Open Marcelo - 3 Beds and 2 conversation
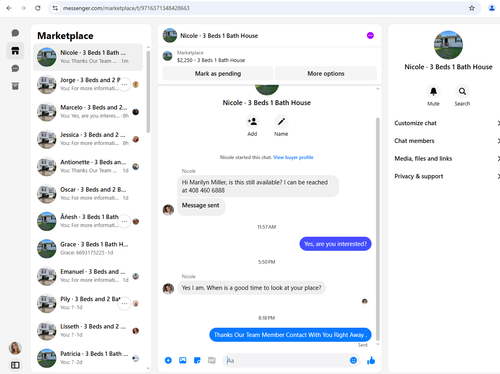The width and height of the screenshot is (500, 374). pyautogui.click(x=88, y=112)
